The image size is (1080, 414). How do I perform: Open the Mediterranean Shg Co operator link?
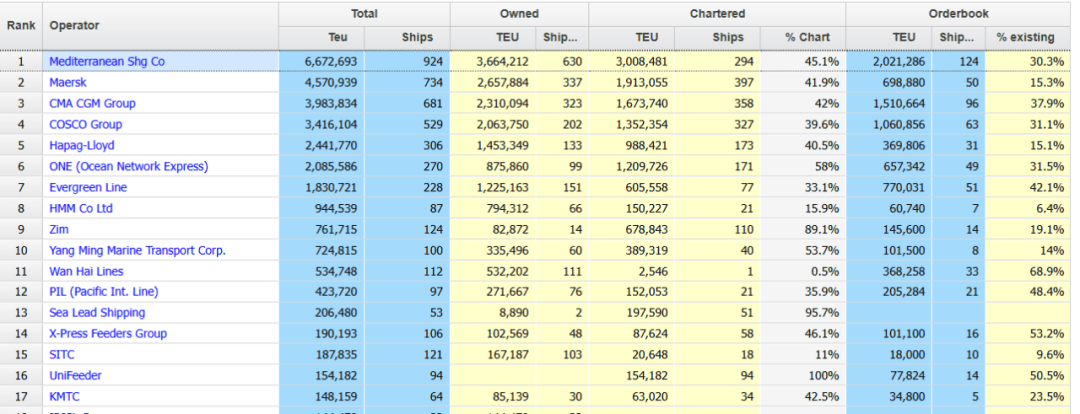pos(107,61)
